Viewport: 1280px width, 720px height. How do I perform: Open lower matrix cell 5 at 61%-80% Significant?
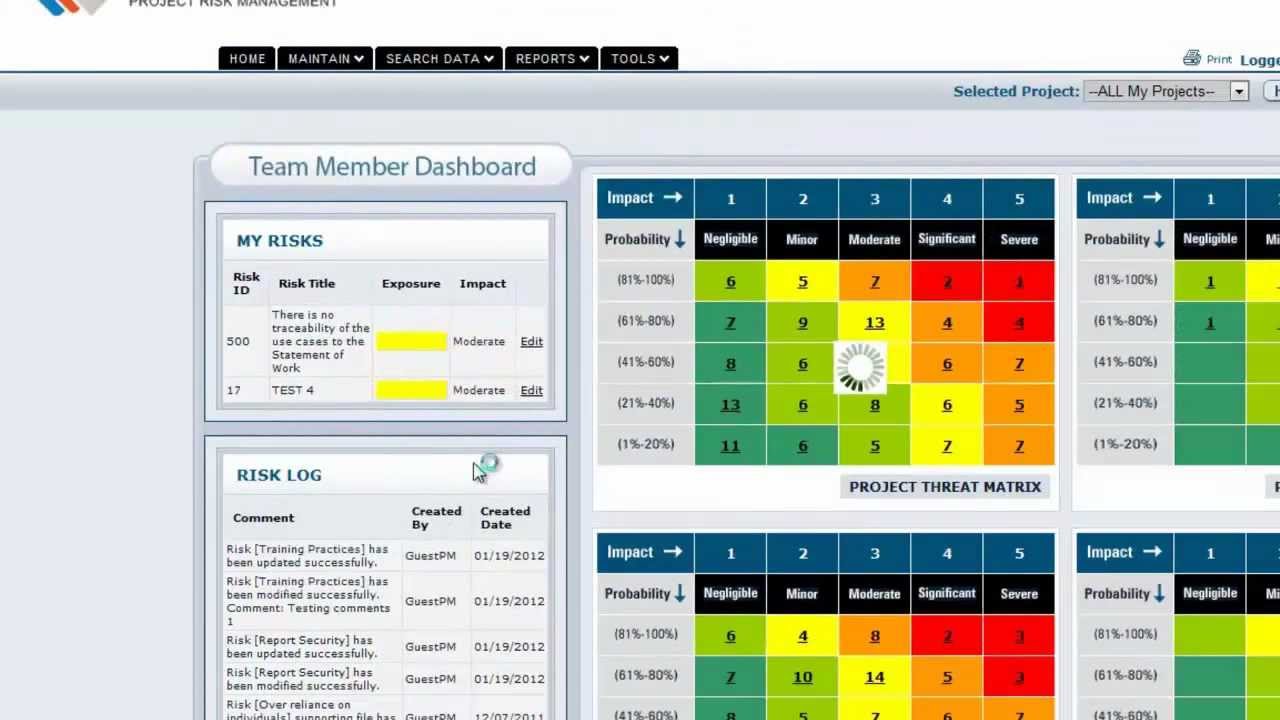(x=947, y=677)
